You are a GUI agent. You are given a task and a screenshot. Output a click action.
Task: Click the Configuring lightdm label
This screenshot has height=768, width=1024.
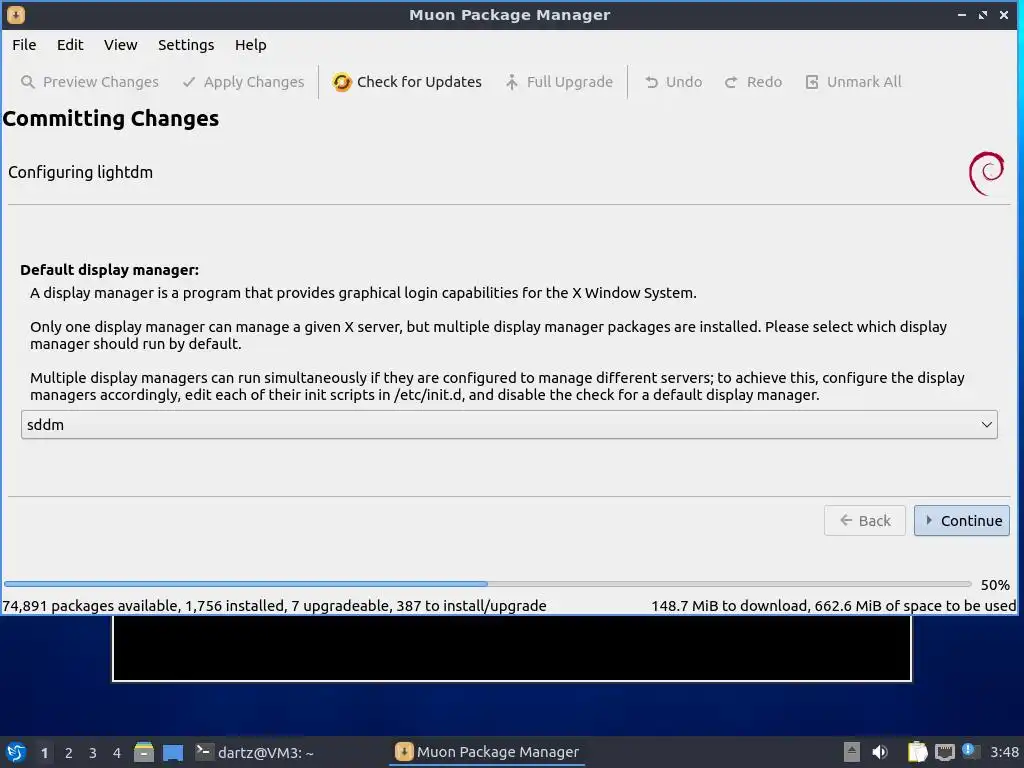click(x=80, y=172)
